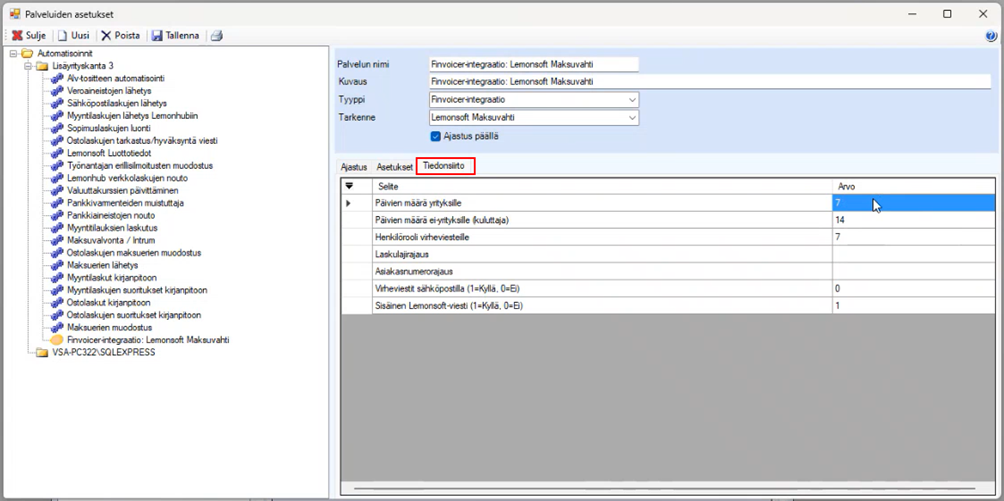Click the Sulje close icon in toolbar
The image size is (1004, 501).
[x=17, y=35]
